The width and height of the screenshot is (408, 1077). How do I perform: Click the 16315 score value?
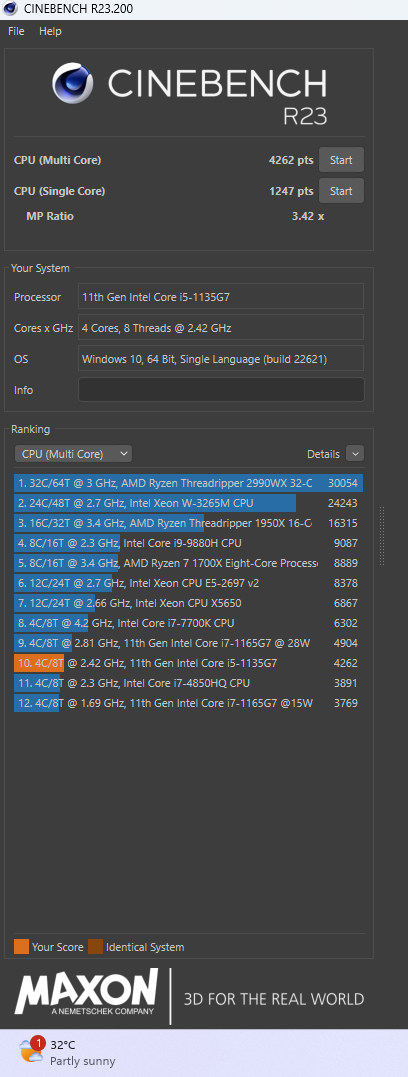coord(343,523)
